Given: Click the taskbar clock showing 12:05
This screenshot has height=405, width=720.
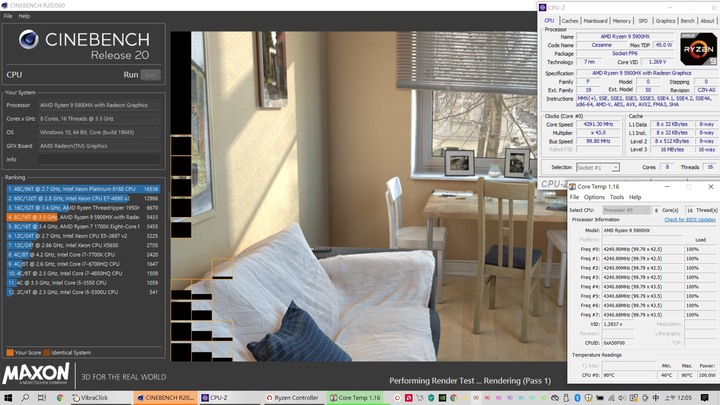Looking at the screenshot, I should pyautogui.click(x=679, y=398).
